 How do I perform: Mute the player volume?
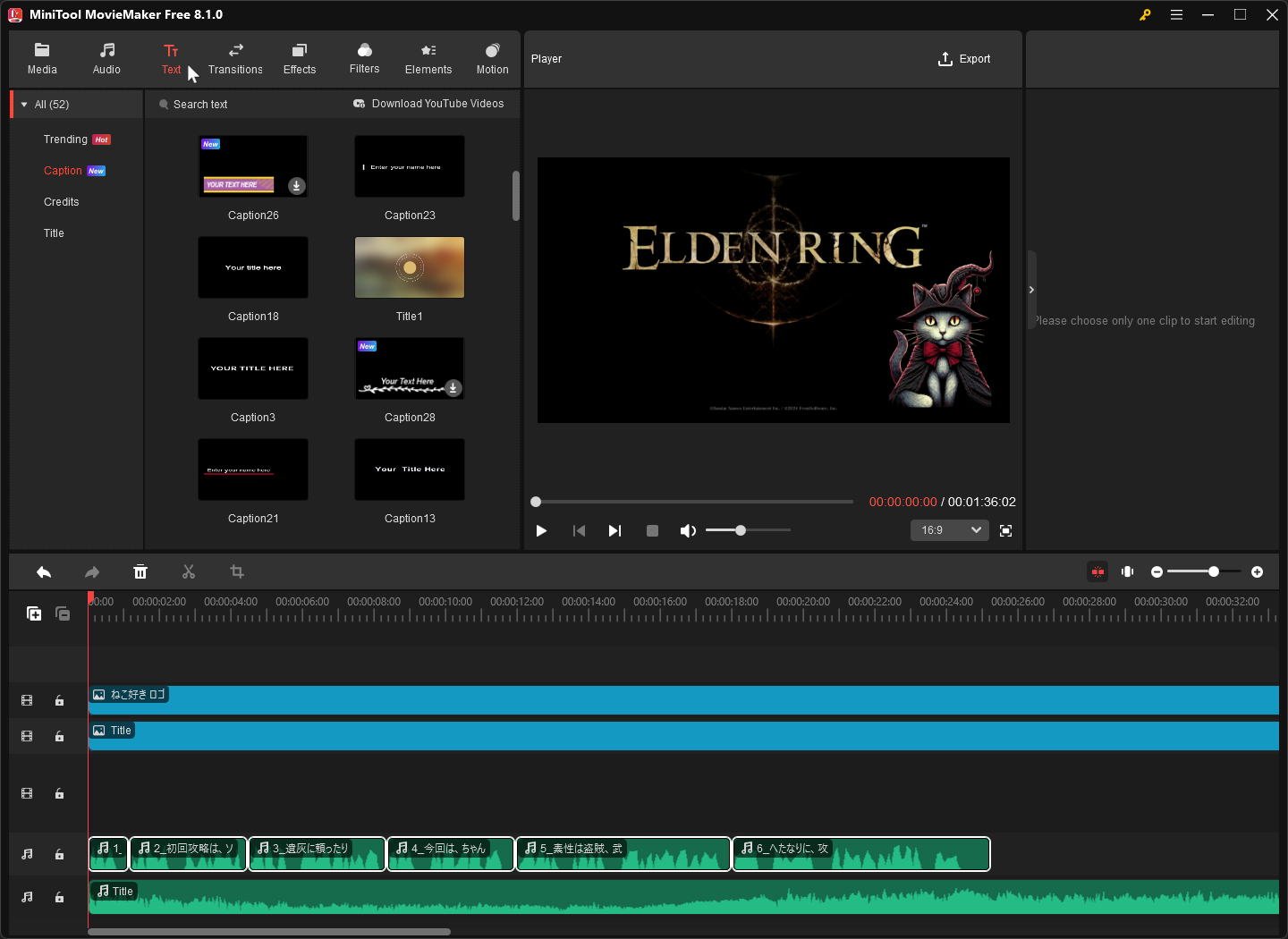[688, 530]
